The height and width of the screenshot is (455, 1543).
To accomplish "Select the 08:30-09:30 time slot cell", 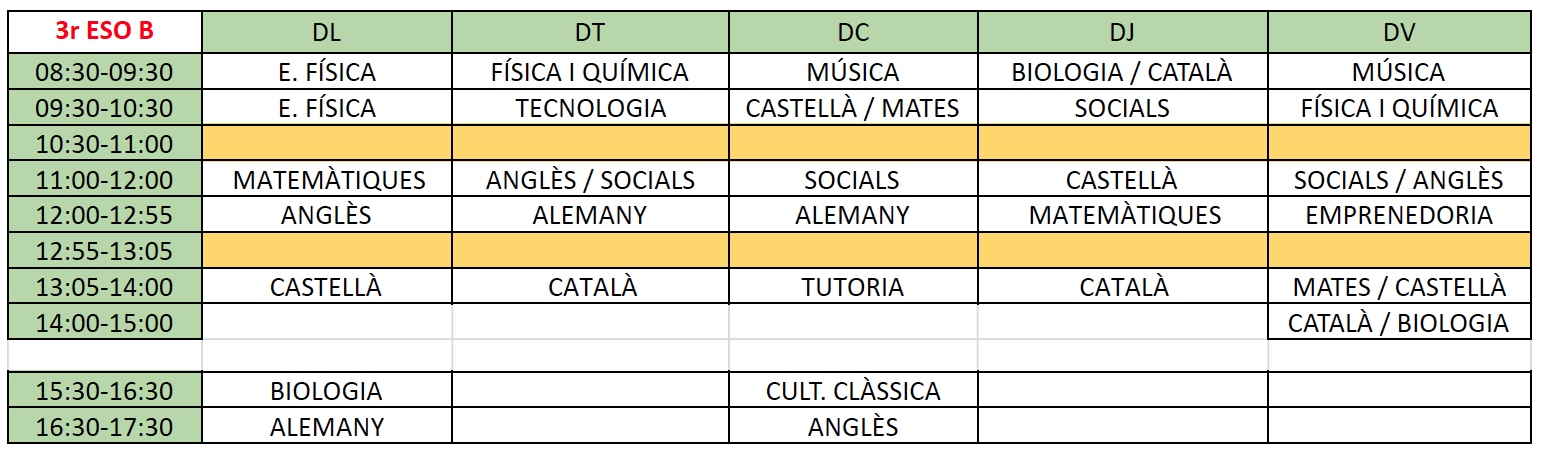I will pyautogui.click(x=105, y=72).
